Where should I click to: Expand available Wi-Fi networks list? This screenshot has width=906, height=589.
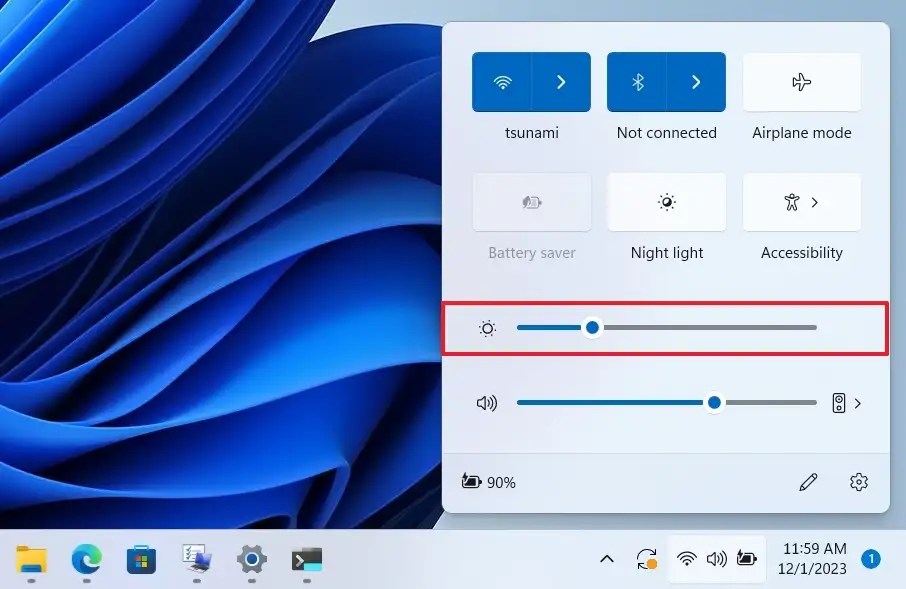[561, 81]
